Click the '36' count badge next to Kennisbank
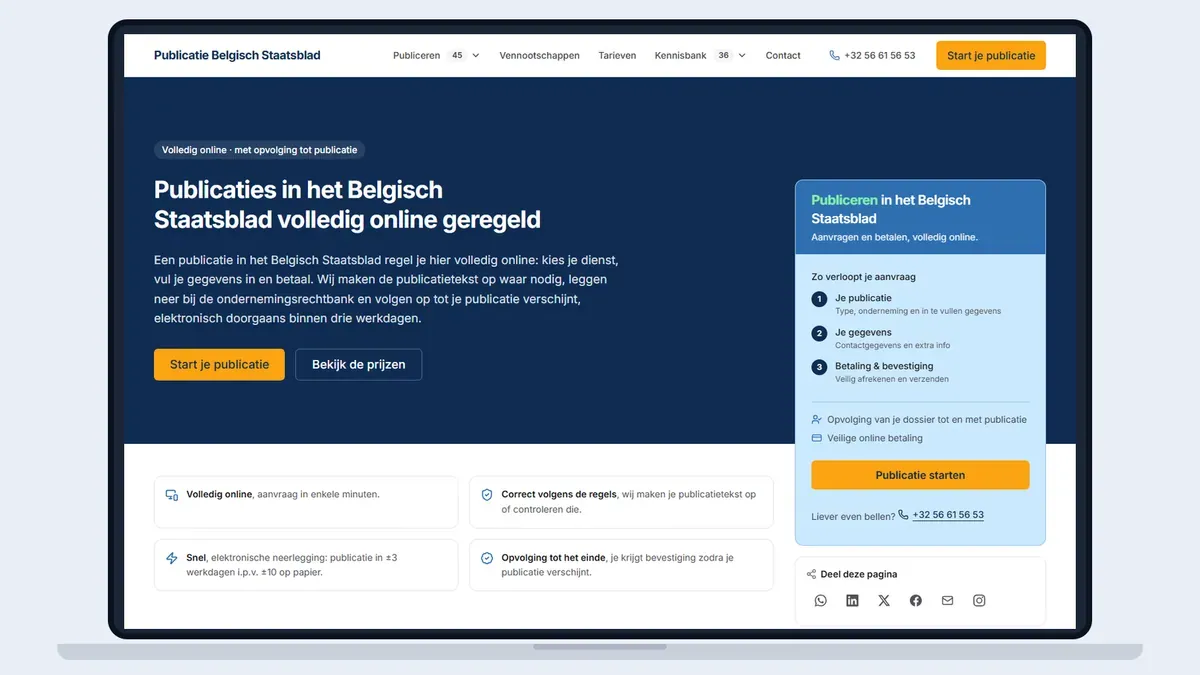The height and width of the screenshot is (675, 1200). [723, 56]
